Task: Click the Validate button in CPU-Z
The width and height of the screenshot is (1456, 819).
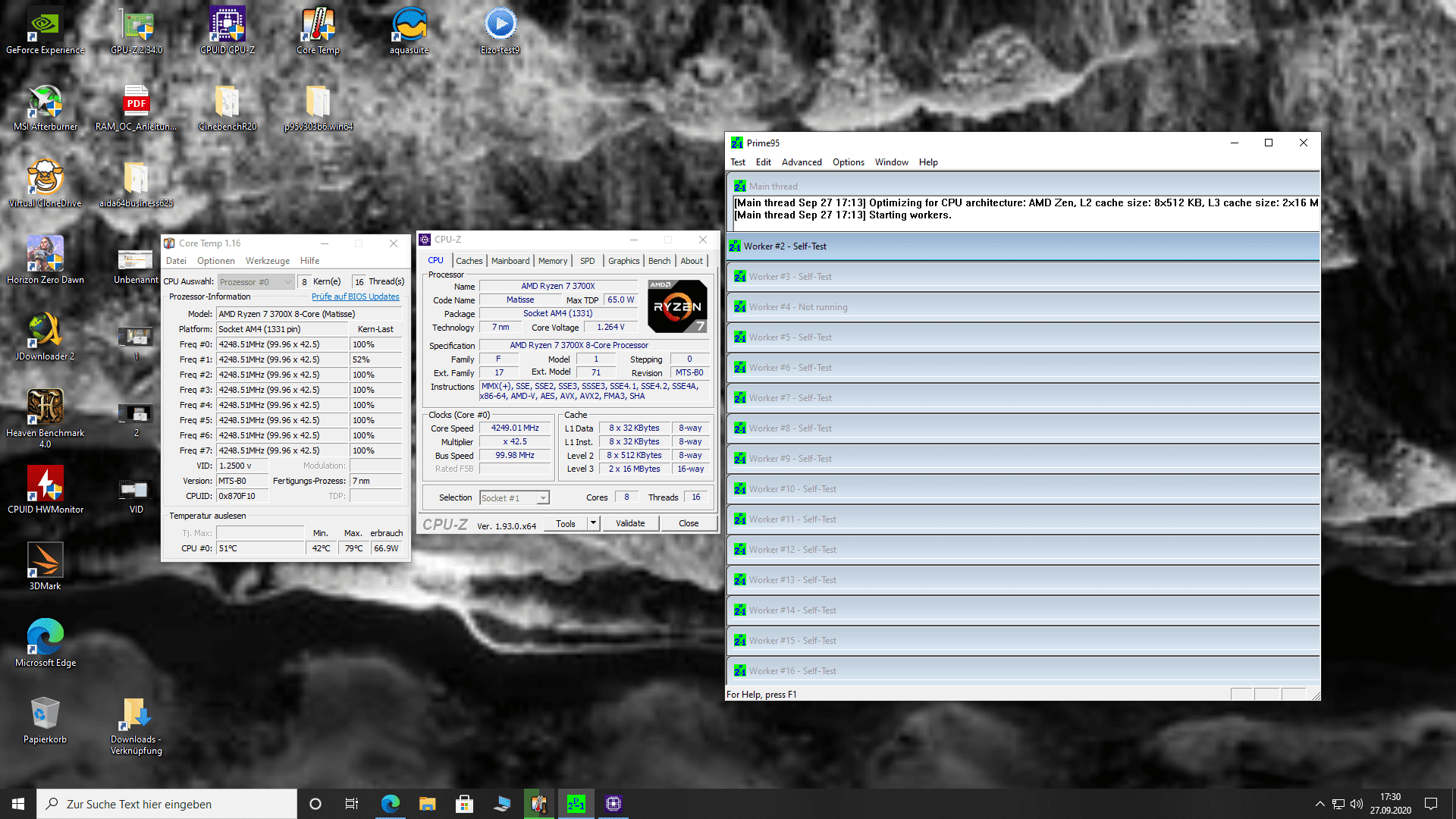Action: [630, 523]
